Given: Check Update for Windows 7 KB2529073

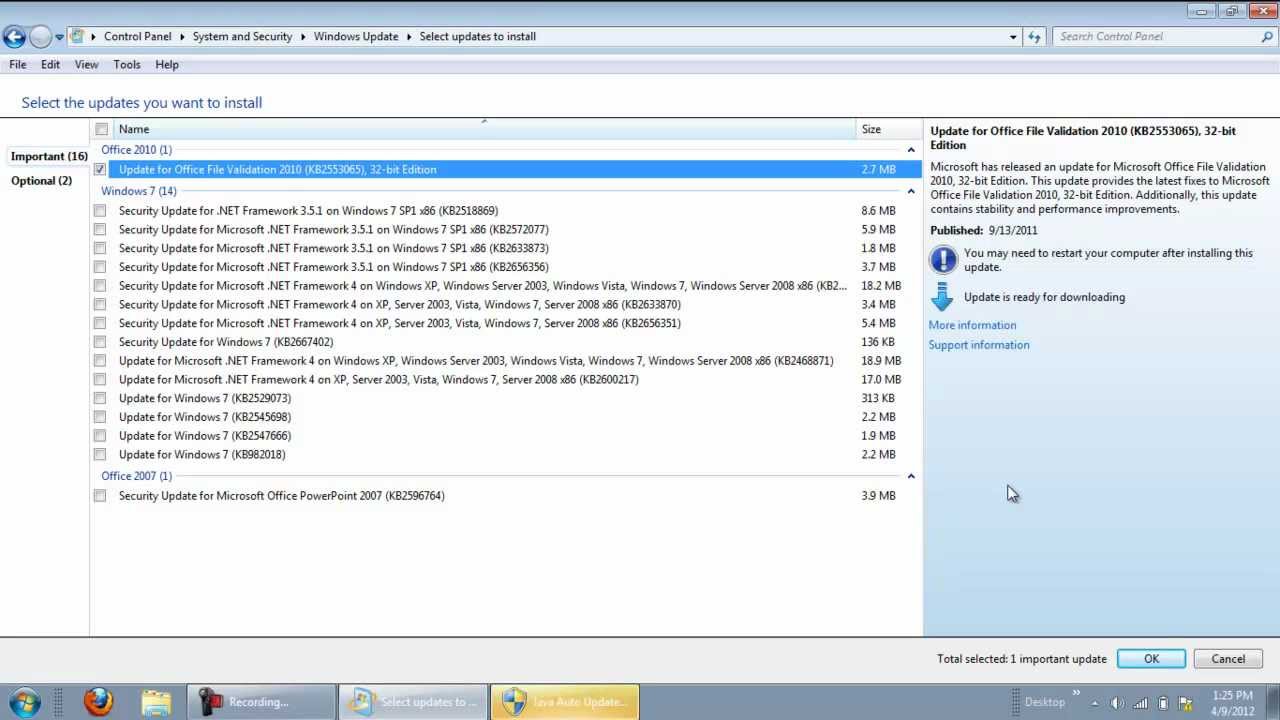Looking at the screenshot, I should click(x=100, y=398).
